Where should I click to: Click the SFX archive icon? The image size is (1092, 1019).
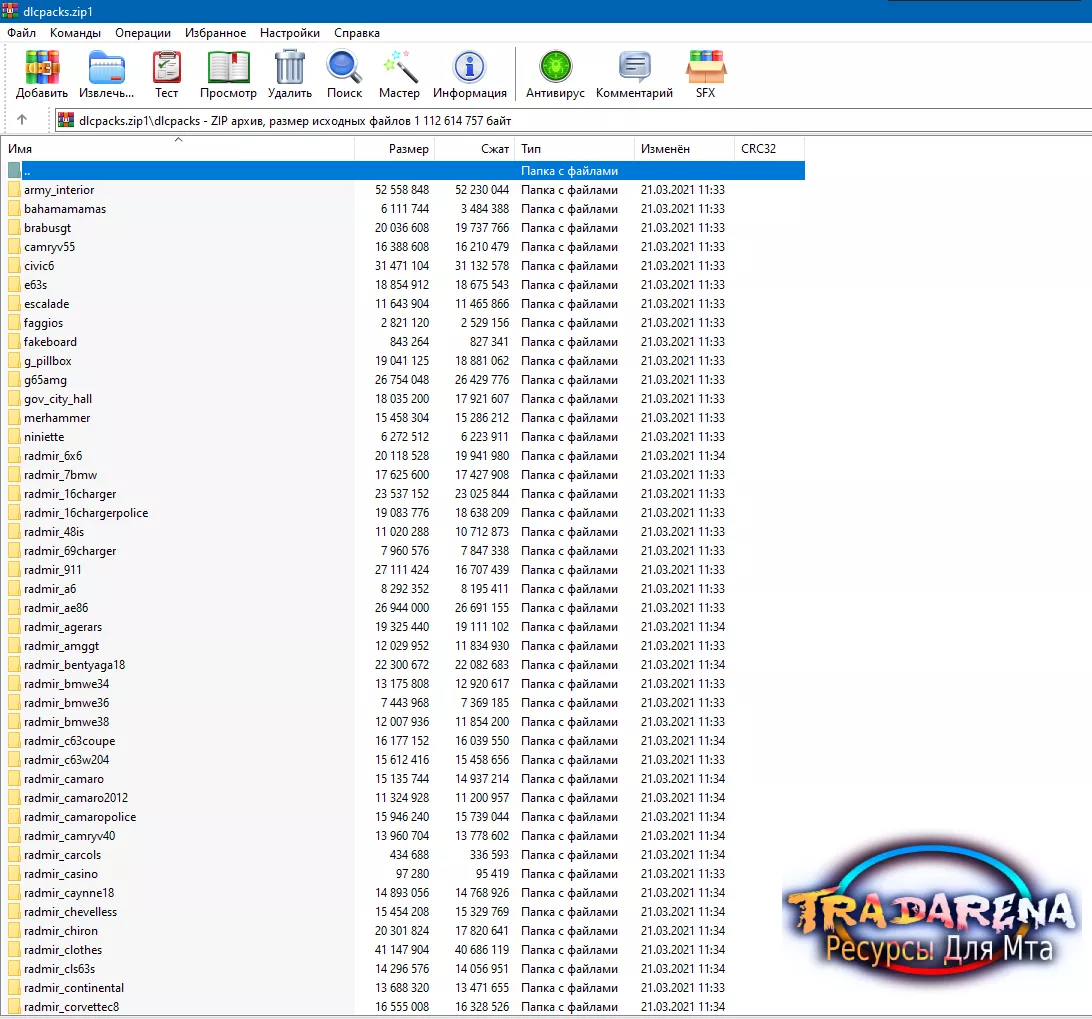pos(705,68)
